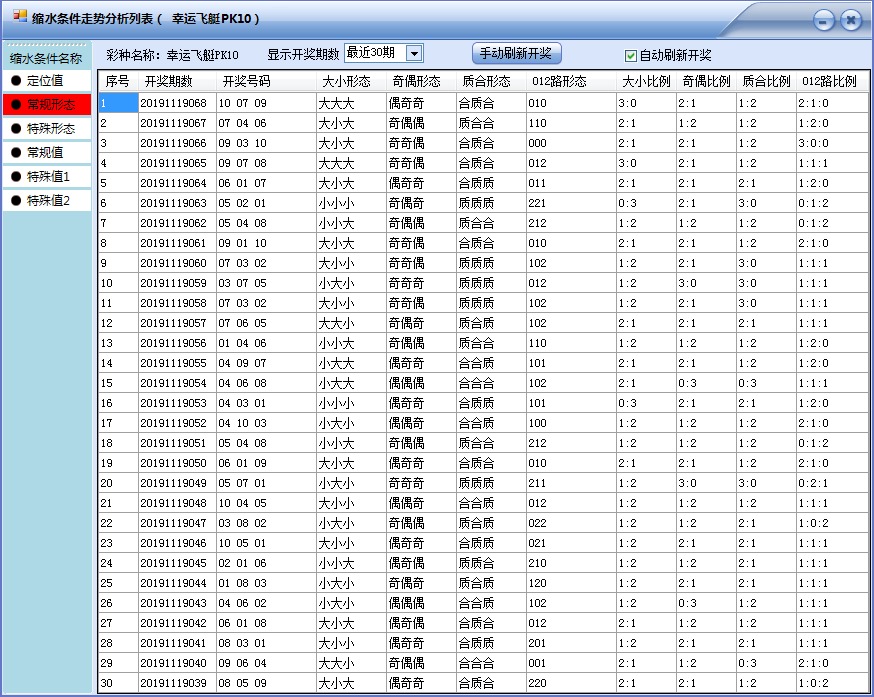This screenshot has width=874, height=697.
Task: Click the dropdown arrow next to 显示开奖期数
Action: [x=416, y=53]
